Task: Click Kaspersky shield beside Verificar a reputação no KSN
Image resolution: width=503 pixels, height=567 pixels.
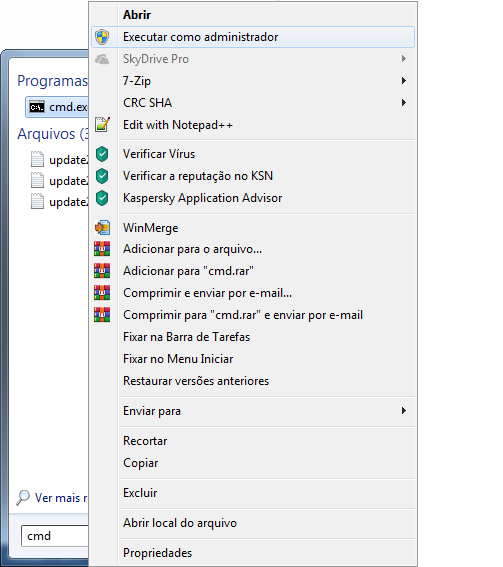Action: pyautogui.click(x=102, y=176)
